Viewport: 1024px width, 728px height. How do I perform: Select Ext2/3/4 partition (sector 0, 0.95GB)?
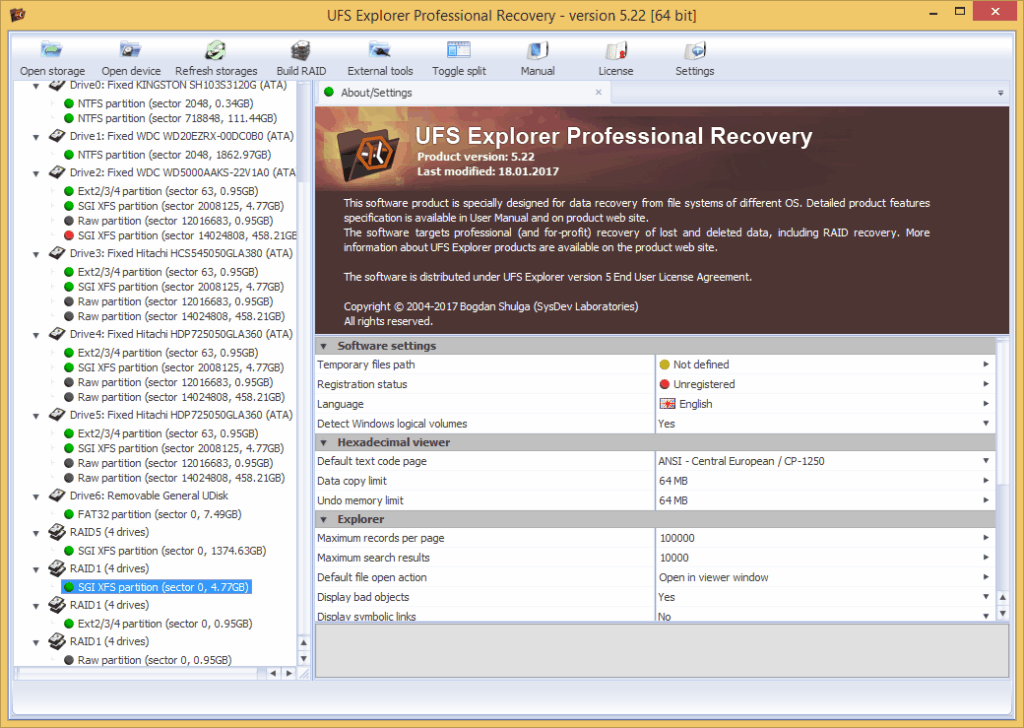165,624
